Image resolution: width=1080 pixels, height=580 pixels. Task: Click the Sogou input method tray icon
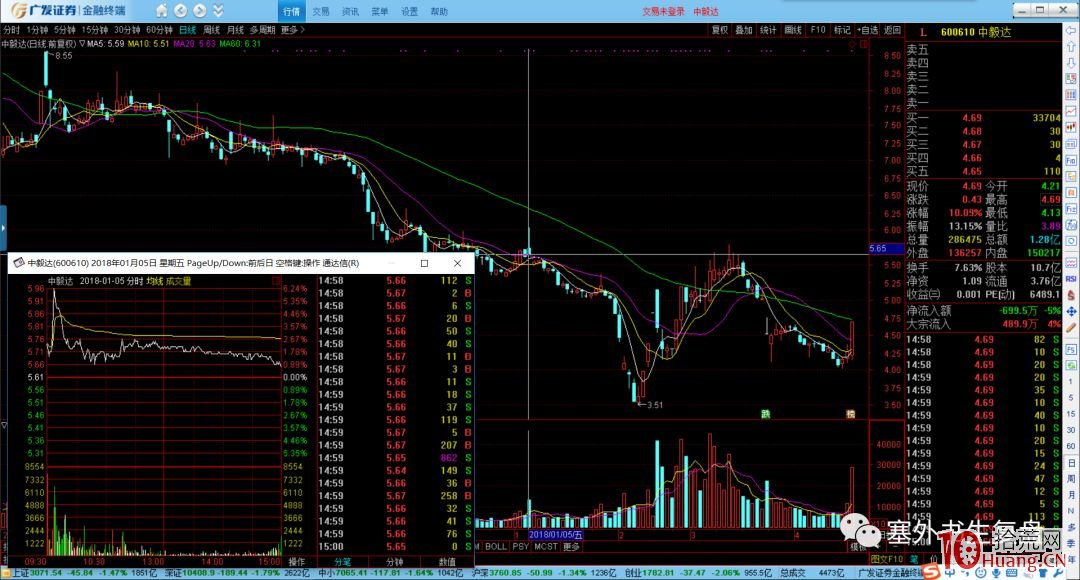[931, 572]
